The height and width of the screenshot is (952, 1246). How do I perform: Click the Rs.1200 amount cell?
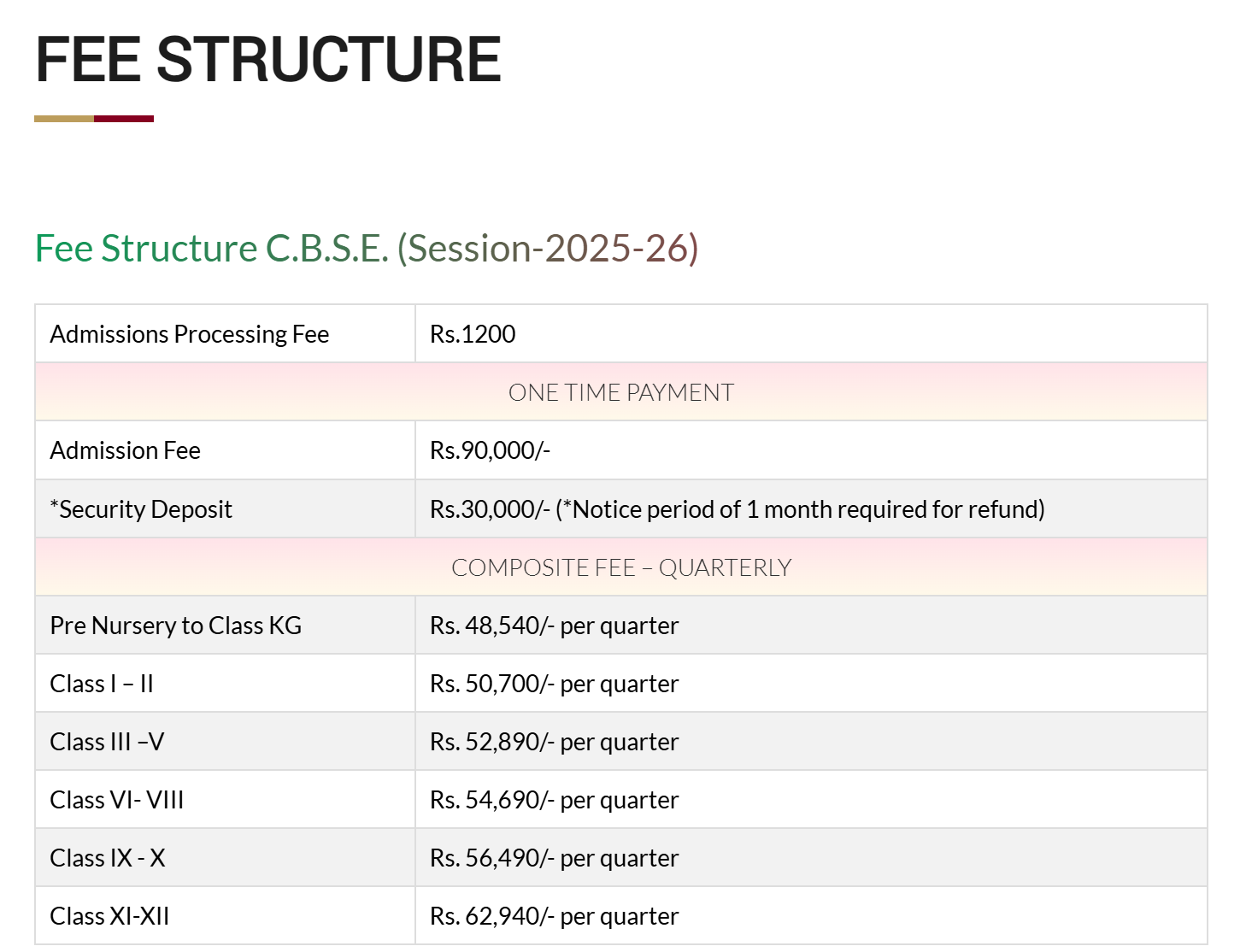tap(473, 334)
